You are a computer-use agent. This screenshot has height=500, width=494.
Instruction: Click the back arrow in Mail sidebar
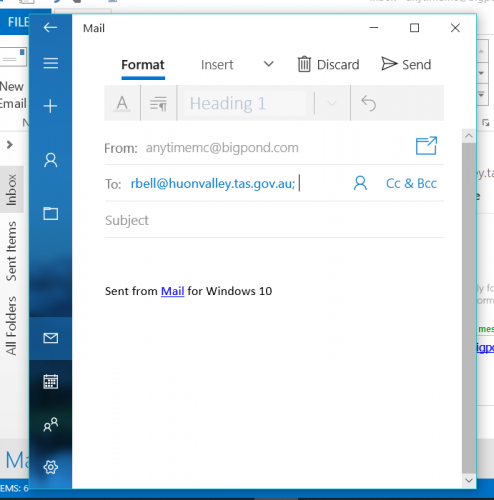click(50, 27)
